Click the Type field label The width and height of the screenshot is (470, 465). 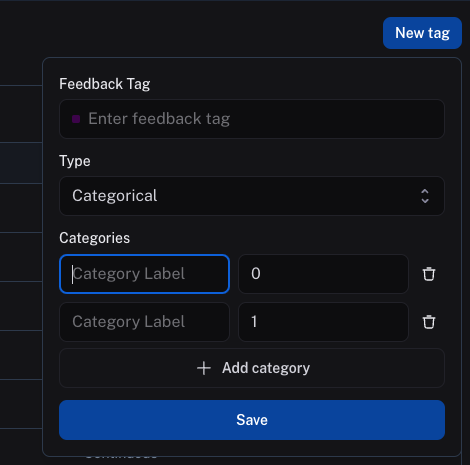point(75,161)
